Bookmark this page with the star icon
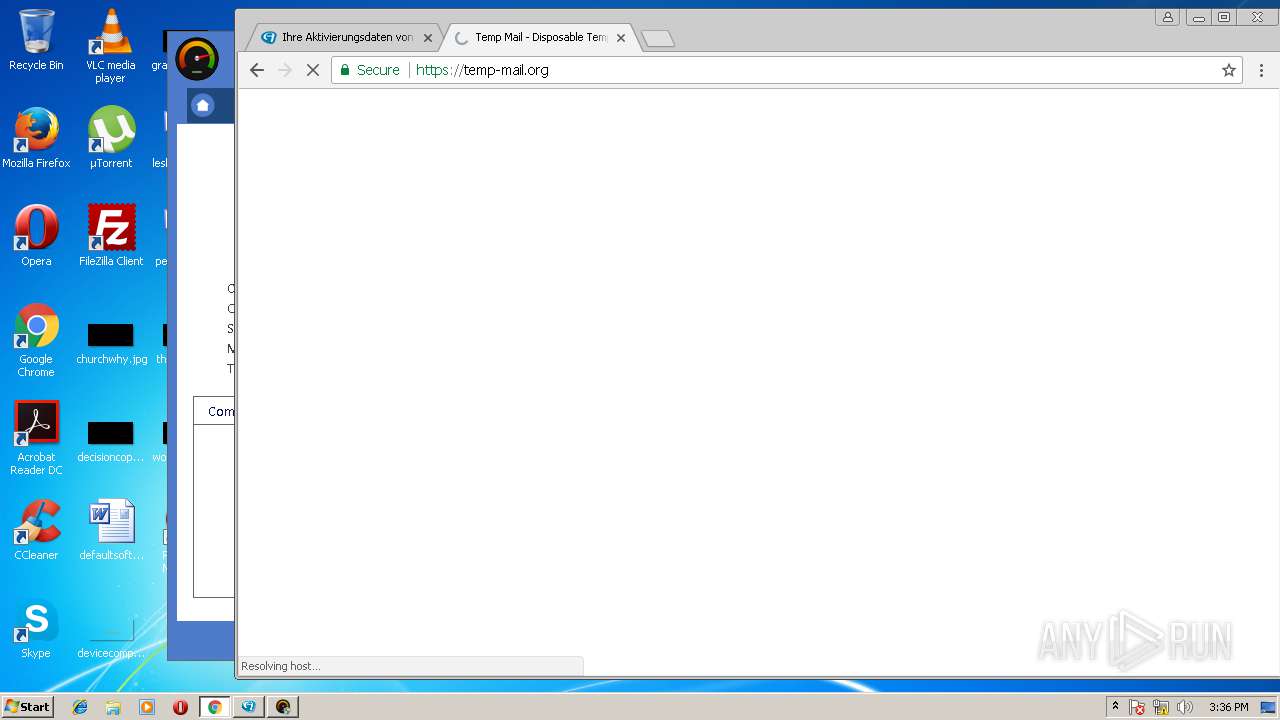The height and width of the screenshot is (720, 1280). coord(1229,70)
